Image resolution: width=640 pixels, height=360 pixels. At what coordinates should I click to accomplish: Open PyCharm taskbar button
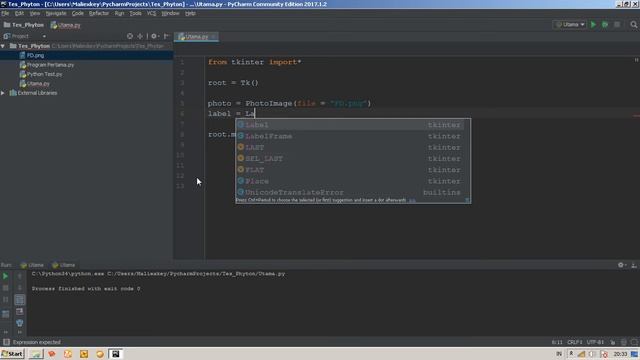click(x=116, y=354)
